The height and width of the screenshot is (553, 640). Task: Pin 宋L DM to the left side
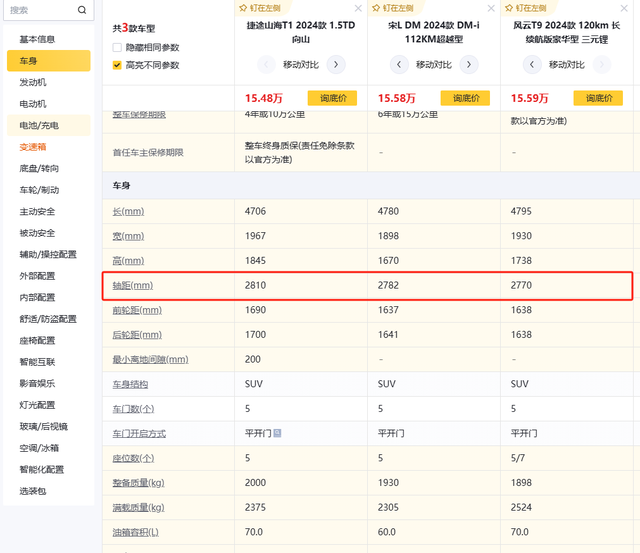(393, 8)
